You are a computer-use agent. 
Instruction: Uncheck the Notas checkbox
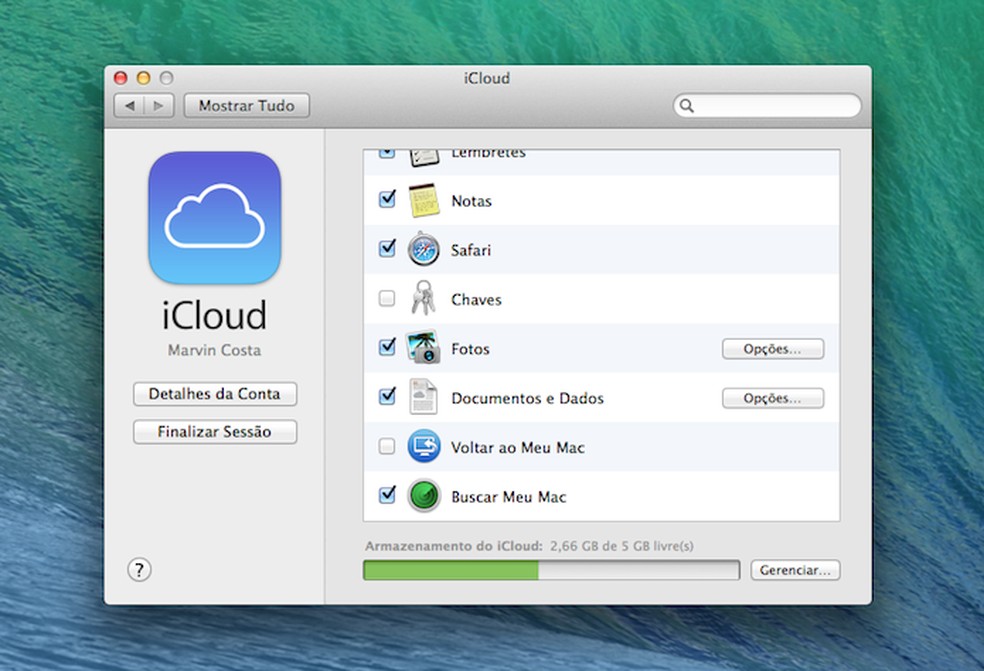click(387, 199)
